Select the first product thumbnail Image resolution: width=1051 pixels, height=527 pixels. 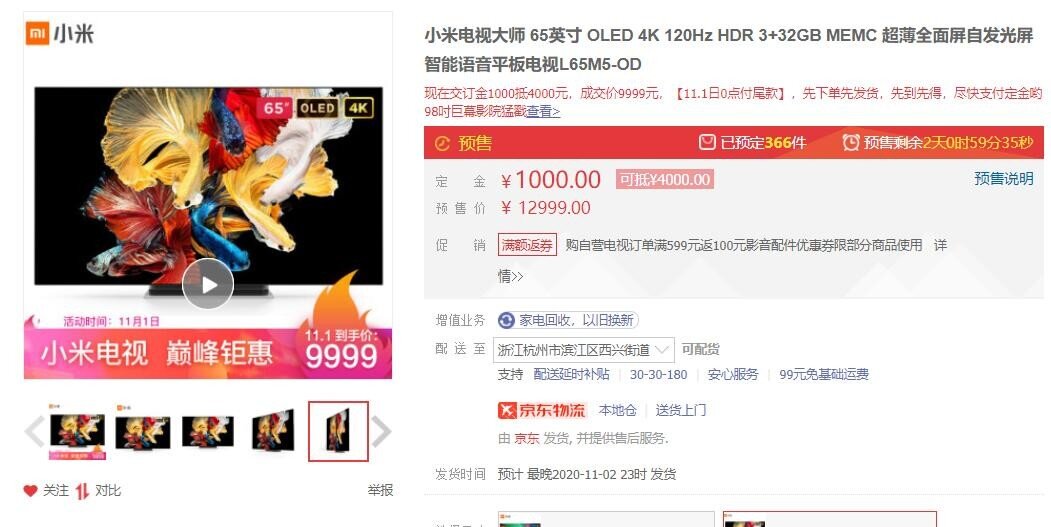tap(77, 432)
